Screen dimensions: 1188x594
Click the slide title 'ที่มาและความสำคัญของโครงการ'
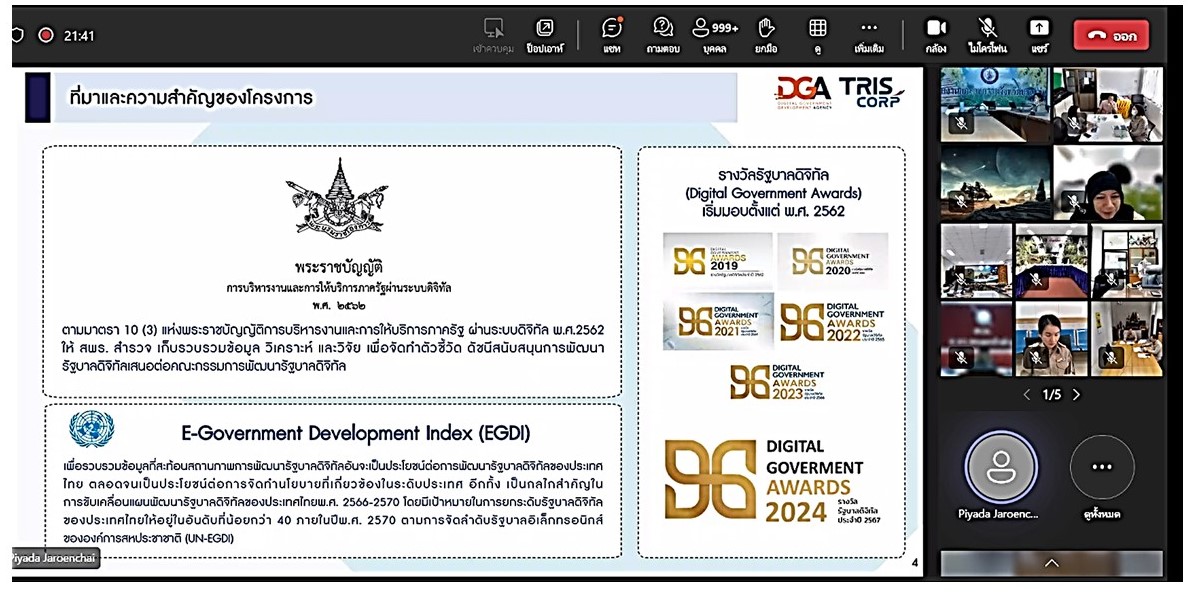click(x=190, y=97)
